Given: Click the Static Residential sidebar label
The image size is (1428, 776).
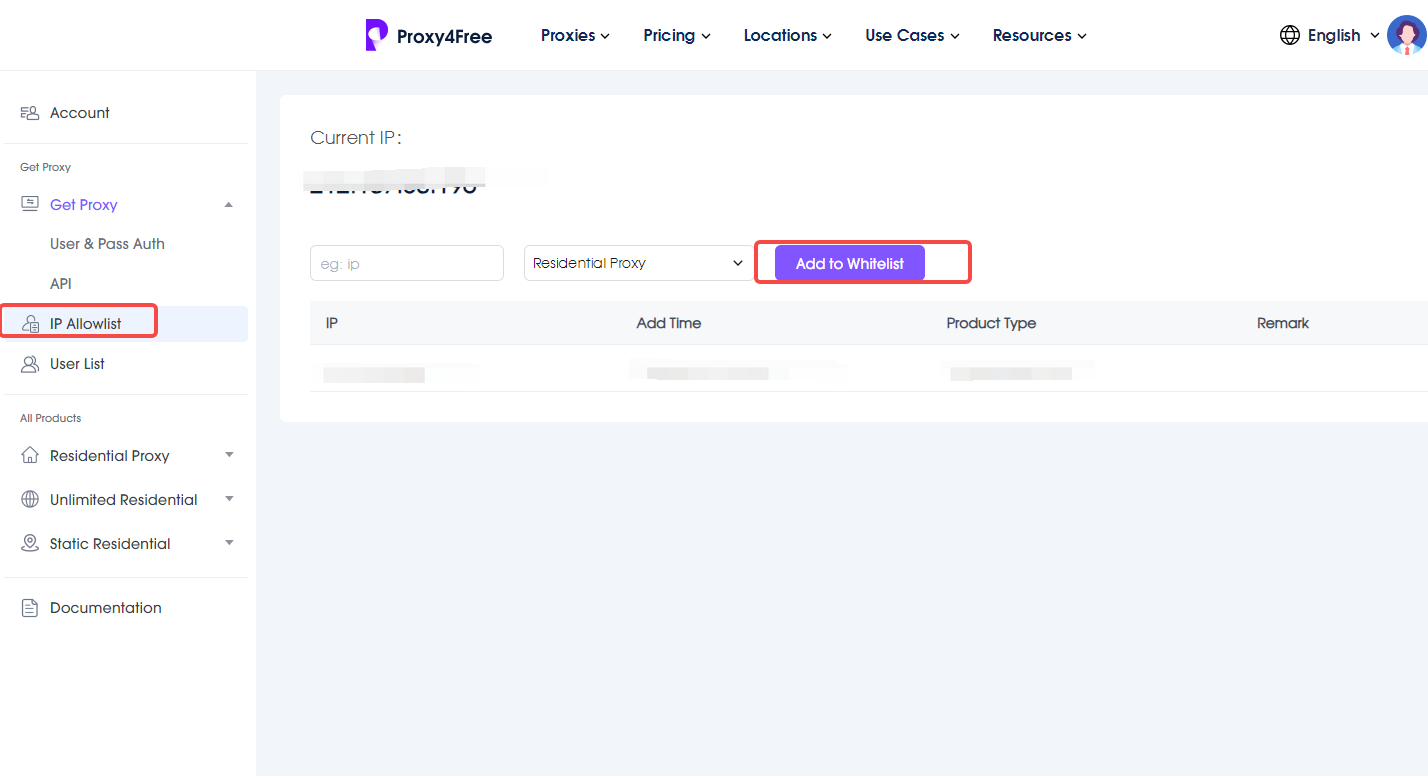Looking at the screenshot, I should point(110,544).
